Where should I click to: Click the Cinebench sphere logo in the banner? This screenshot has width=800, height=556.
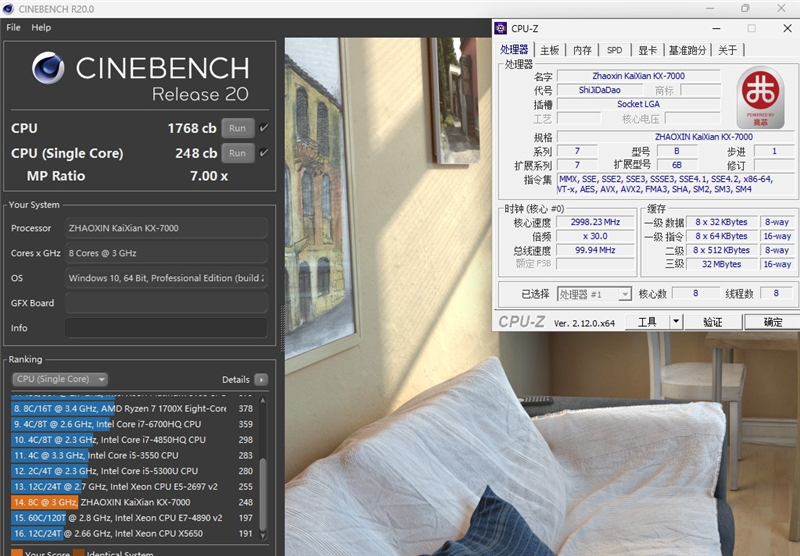tap(48, 68)
